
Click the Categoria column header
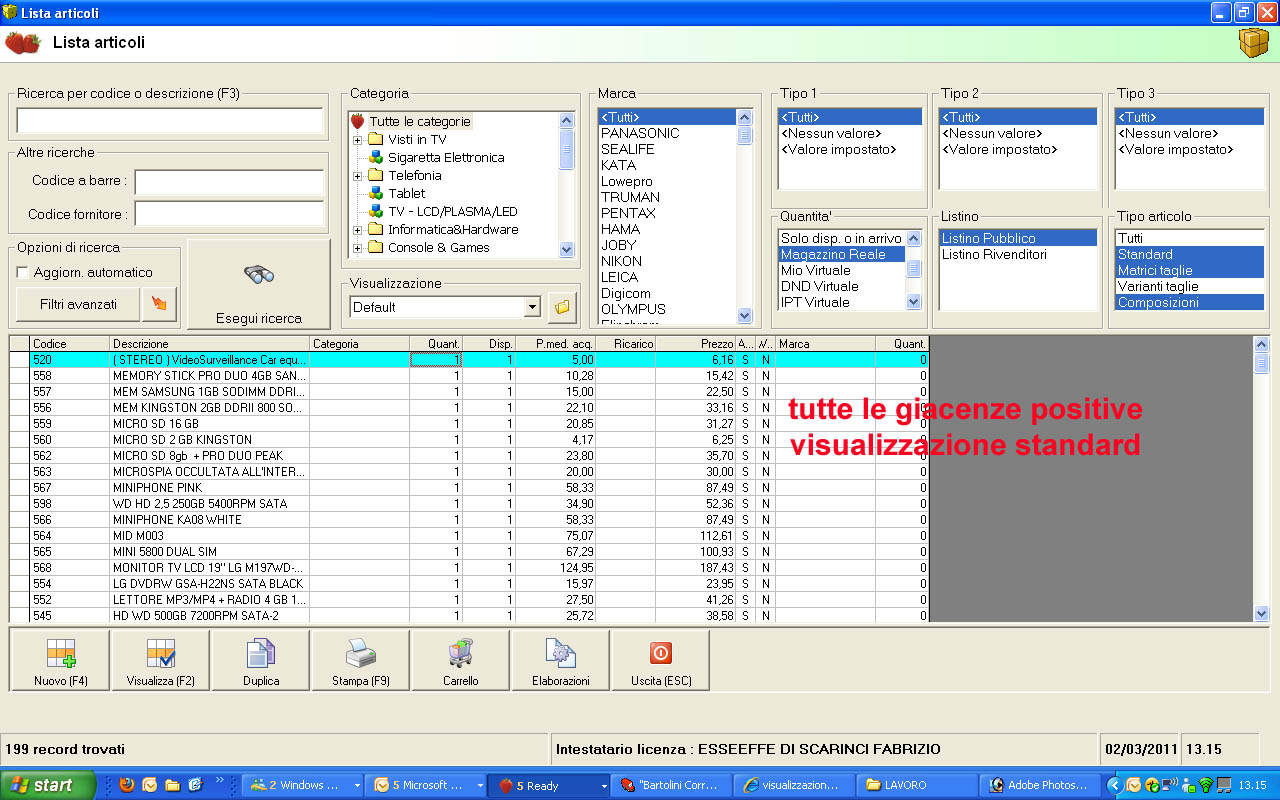360,343
